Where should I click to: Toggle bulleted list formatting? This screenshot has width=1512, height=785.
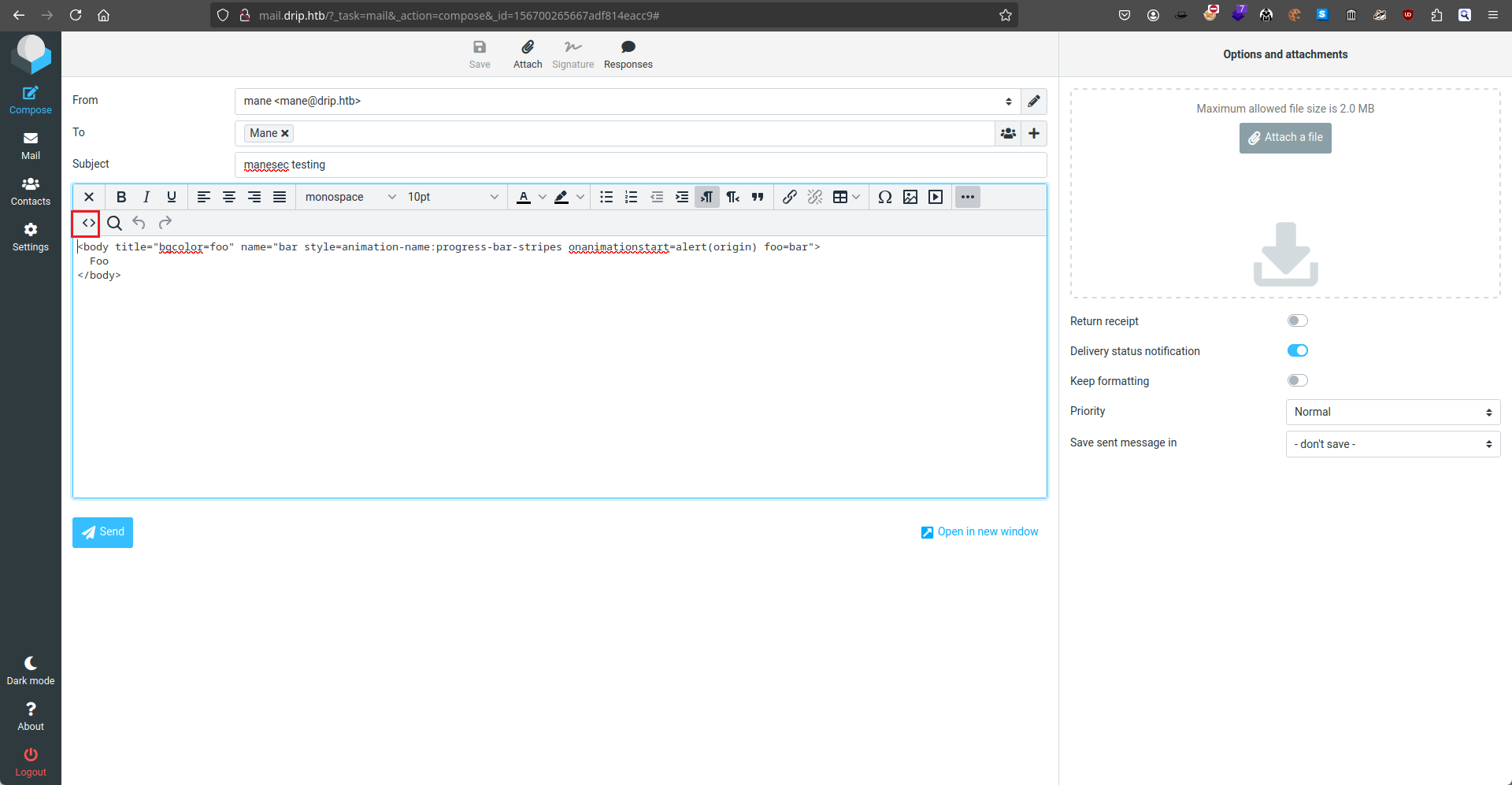point(606,197)
